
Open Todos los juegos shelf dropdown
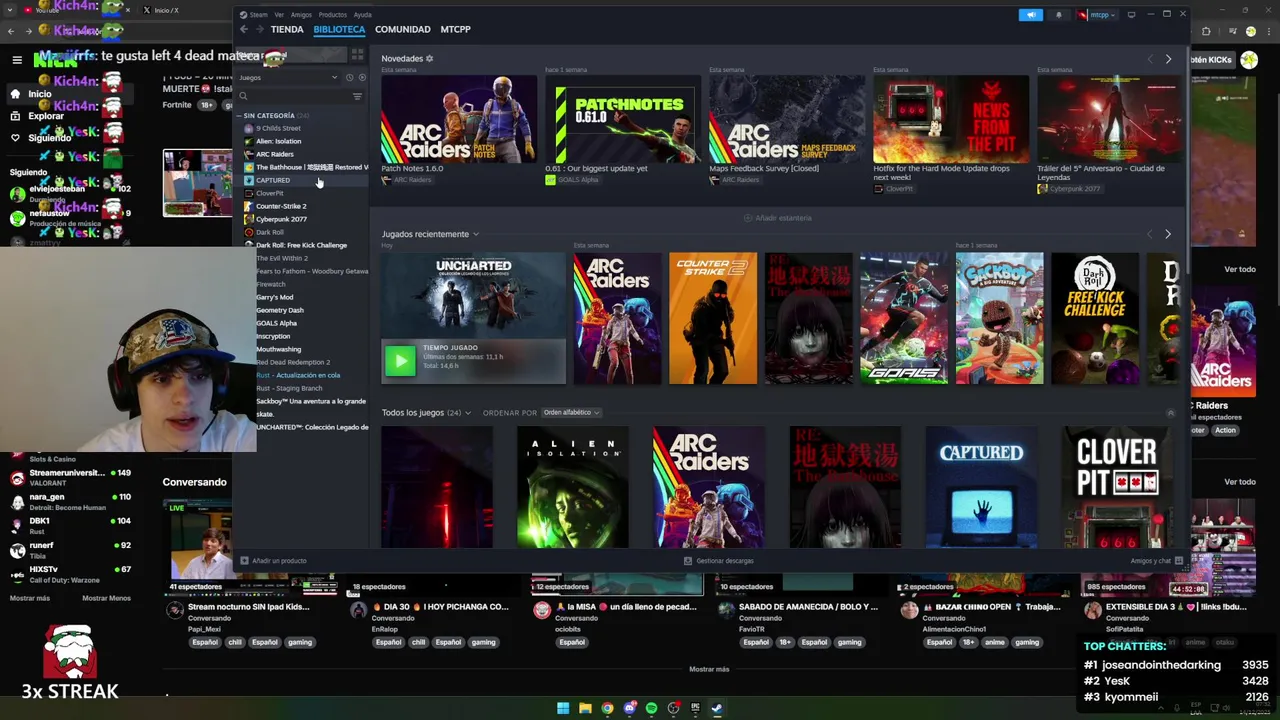point(467,413)
